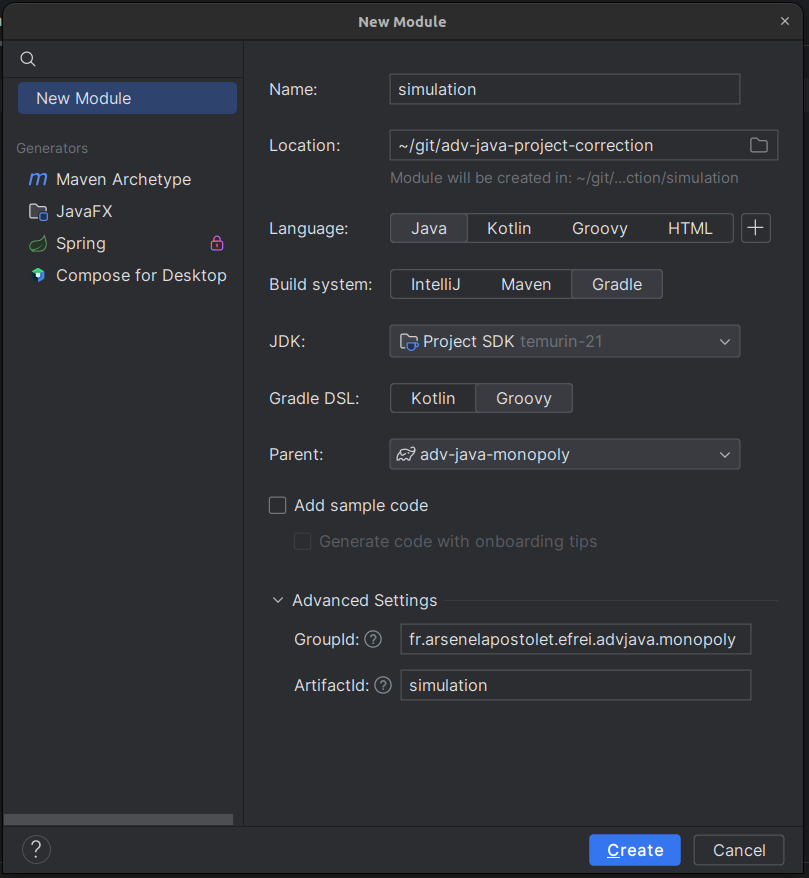Add another language with the plus button
809x878 pixels.
point(755,228)
